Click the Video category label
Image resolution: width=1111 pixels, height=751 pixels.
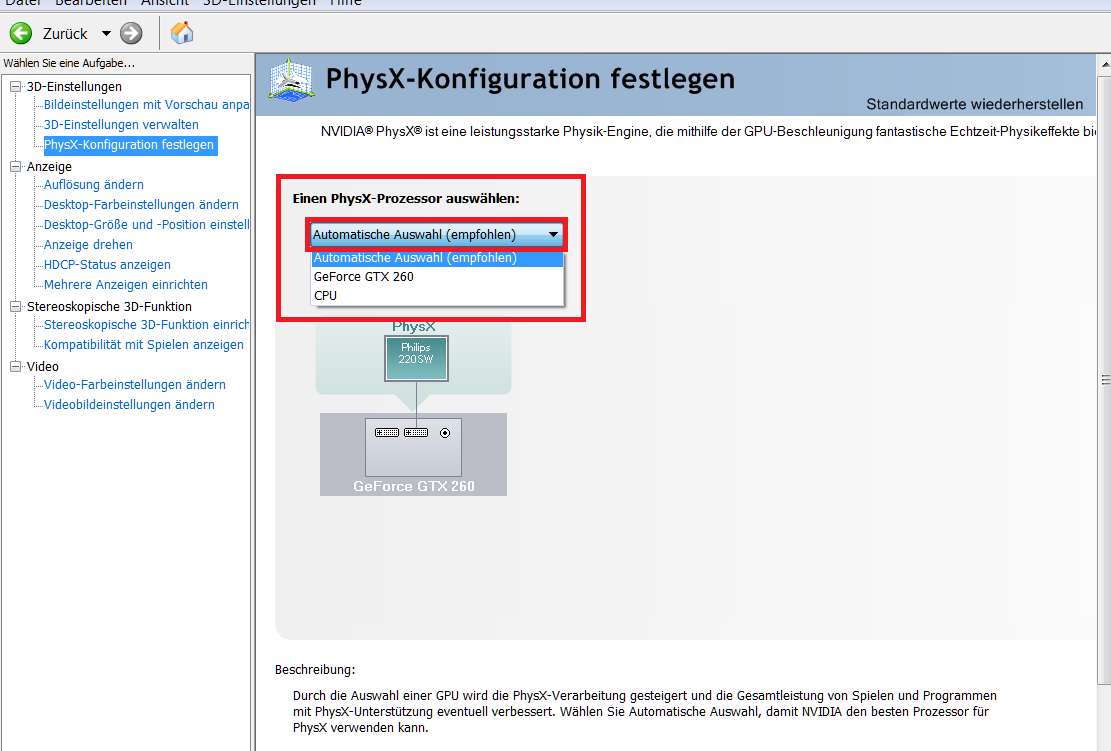43,366
